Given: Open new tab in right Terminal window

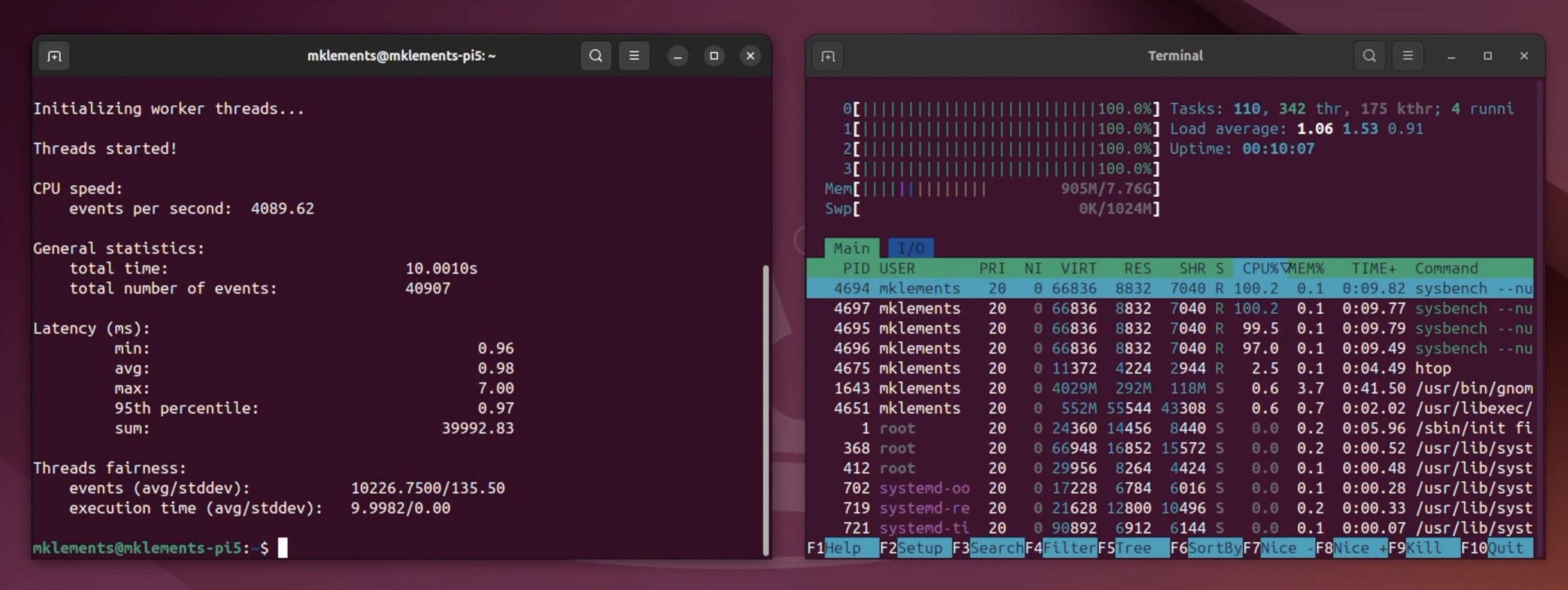Looking at the screenshot, I should click(827, 56).
